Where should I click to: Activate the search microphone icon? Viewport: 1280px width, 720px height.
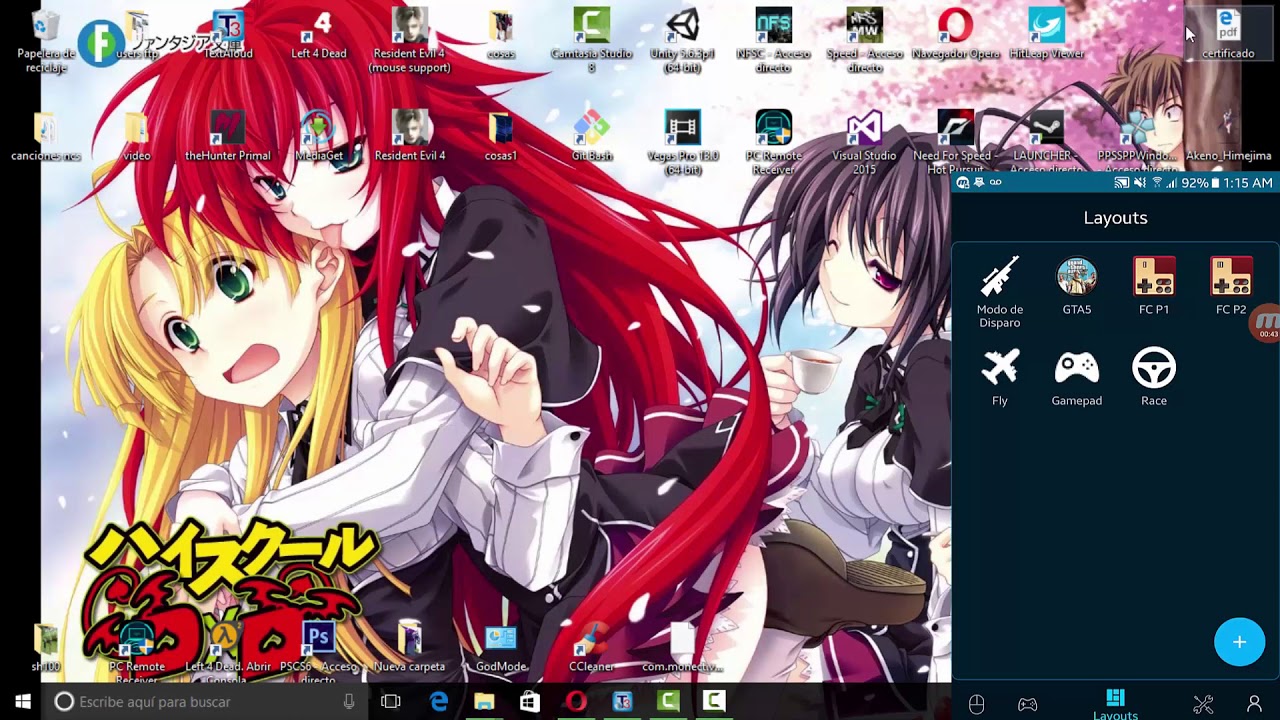point(349,702)
